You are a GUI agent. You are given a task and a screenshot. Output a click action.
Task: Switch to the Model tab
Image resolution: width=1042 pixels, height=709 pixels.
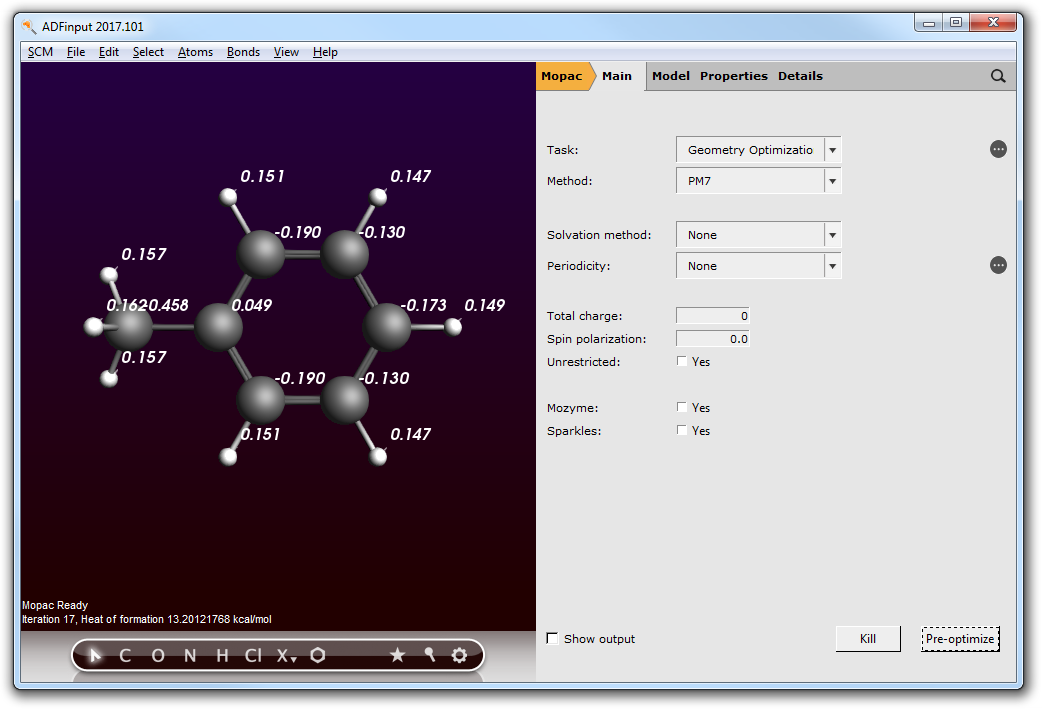[671, 76]
